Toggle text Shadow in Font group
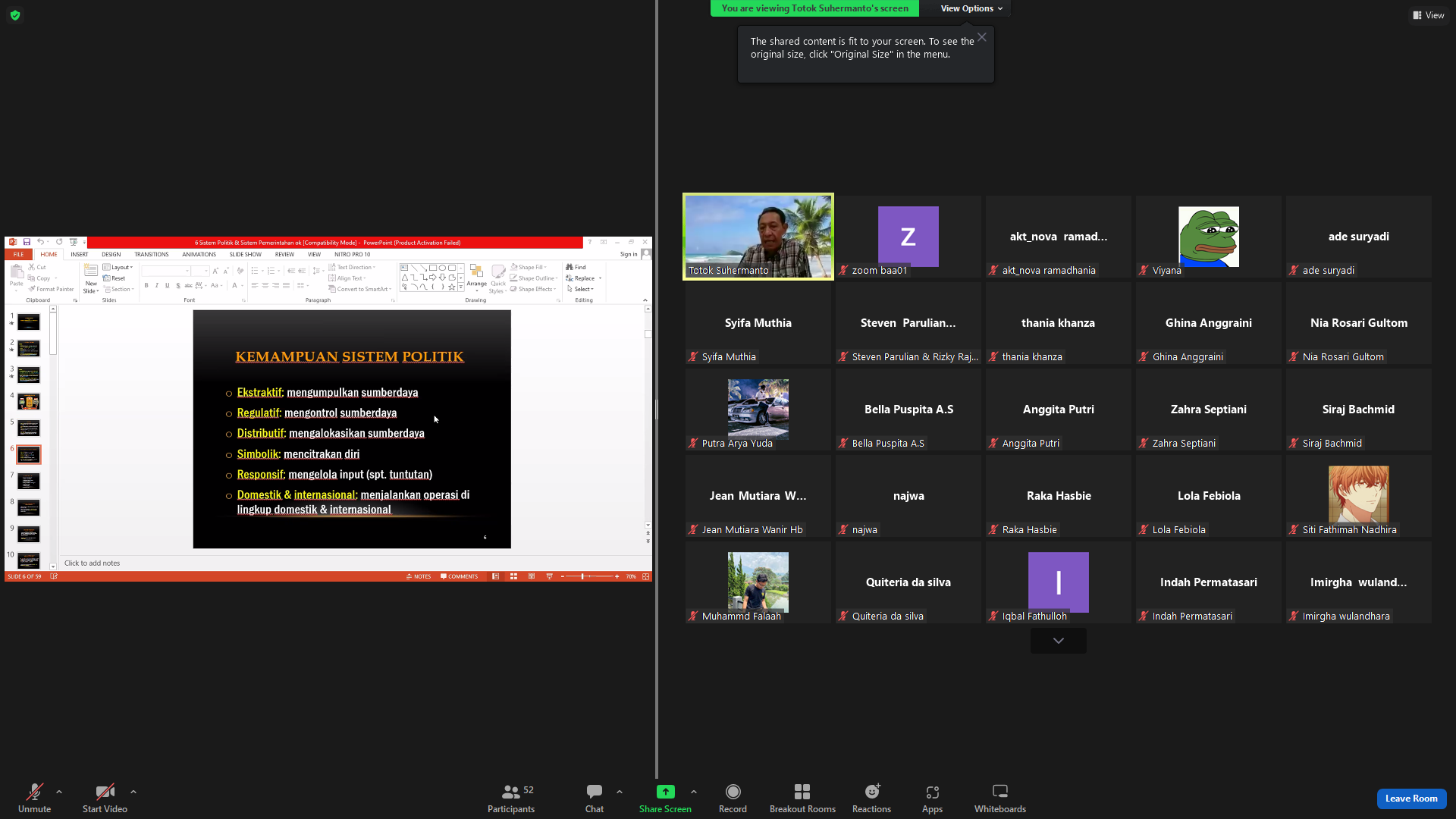Image resolution: width=1456 pixels, height=819 pixels. point(178,286)
